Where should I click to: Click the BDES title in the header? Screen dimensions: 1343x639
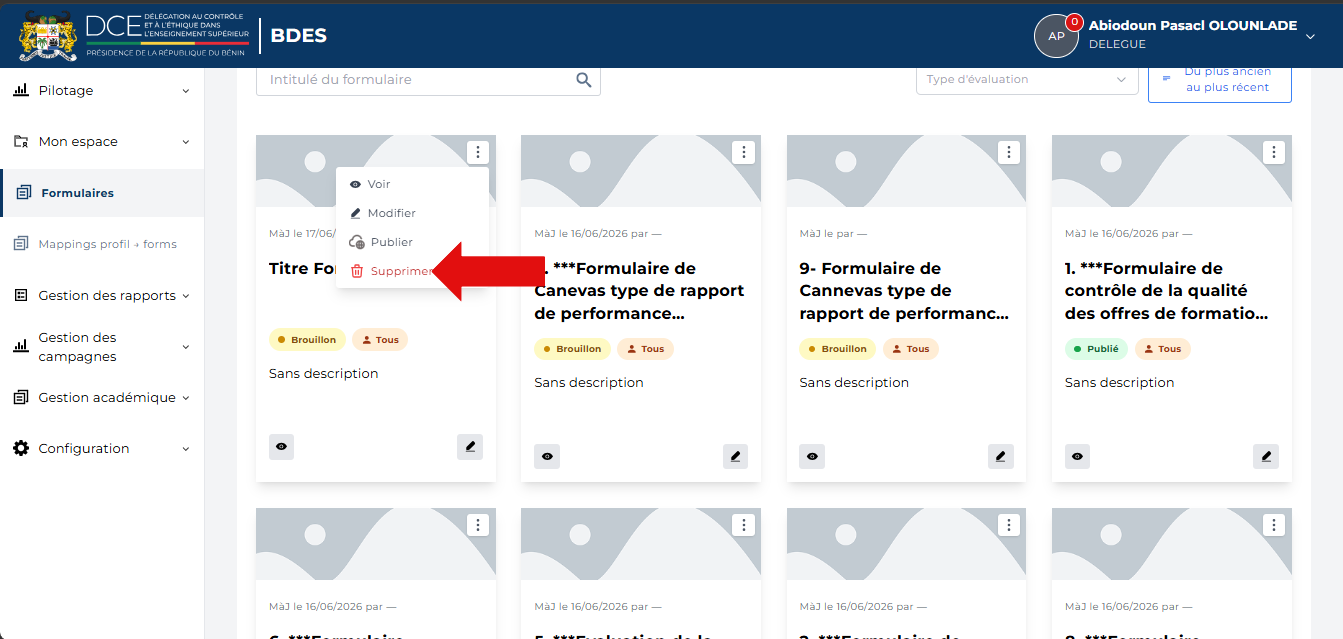(298, 36)
